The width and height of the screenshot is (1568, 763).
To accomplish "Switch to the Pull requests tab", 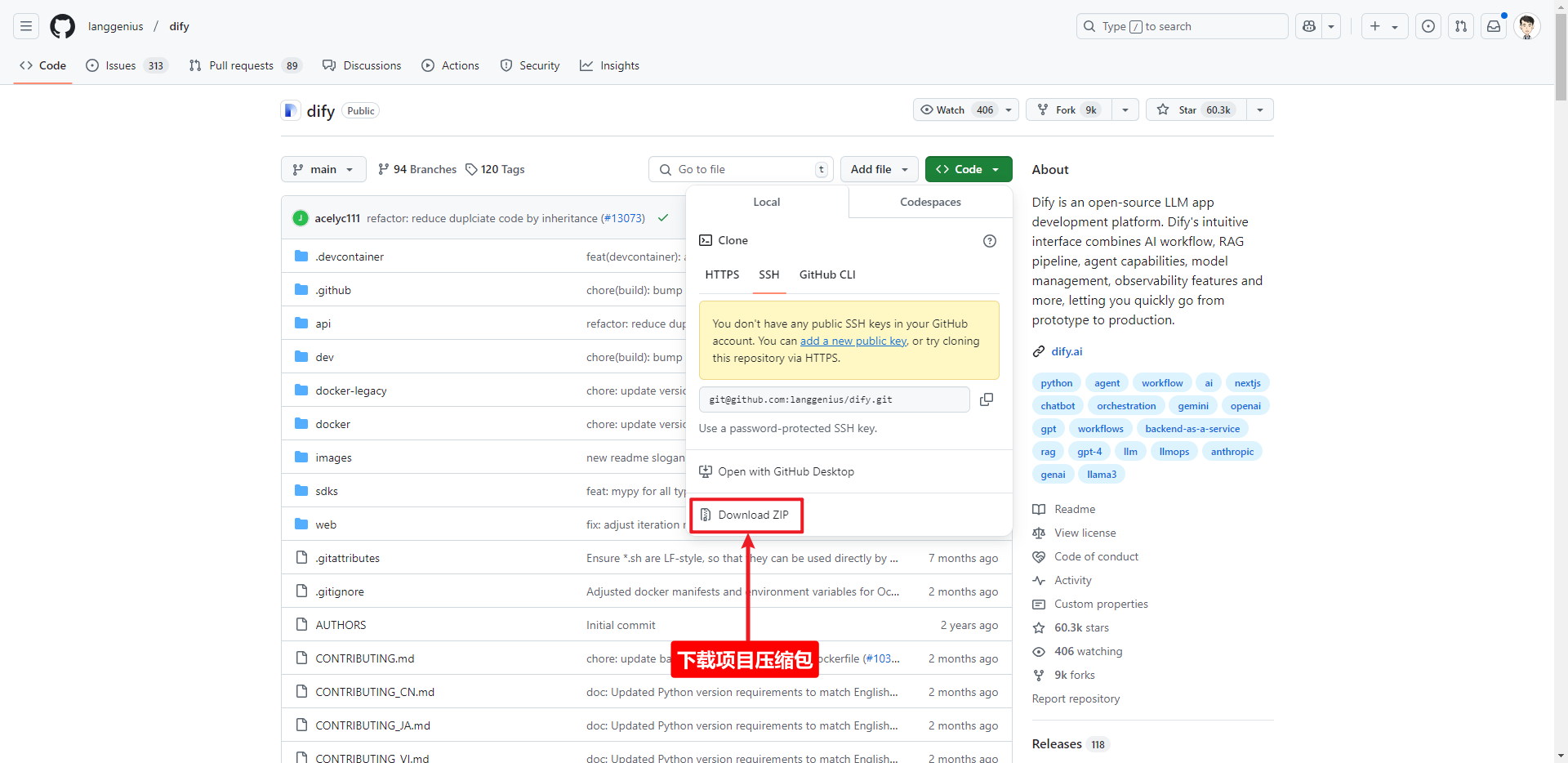I will pos(245,65).
